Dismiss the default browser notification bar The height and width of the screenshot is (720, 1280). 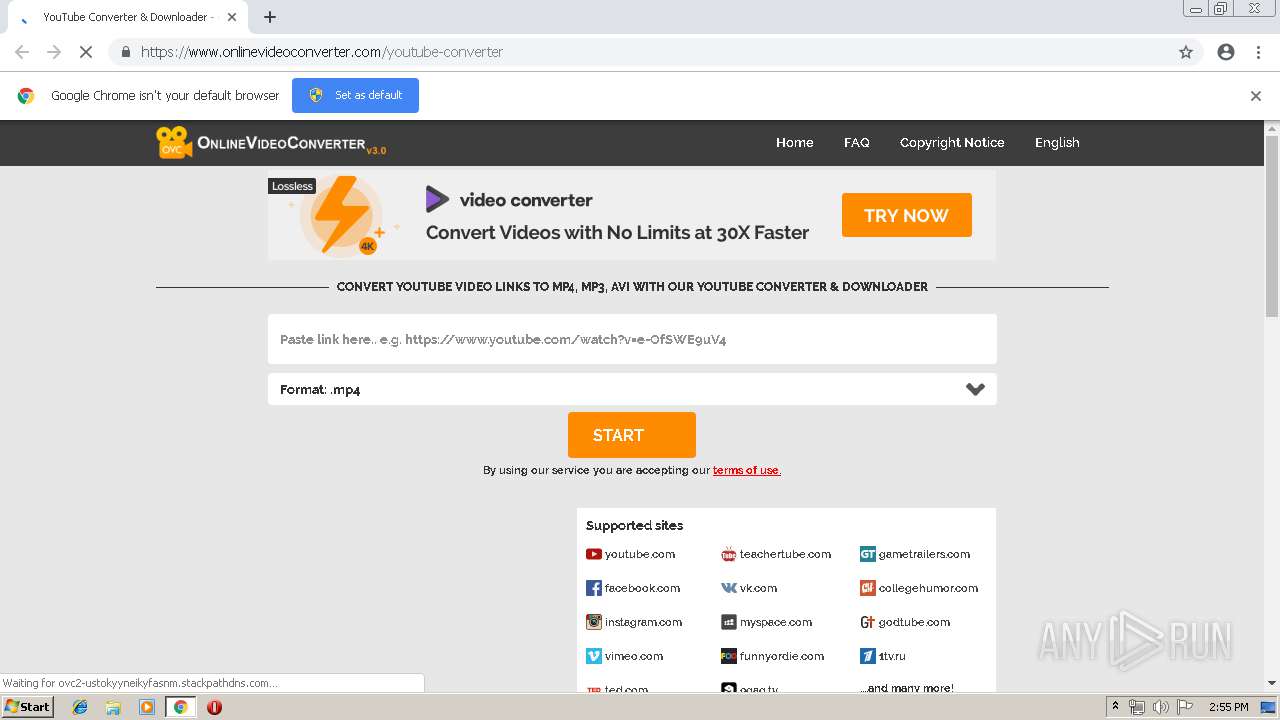coord(1256,96)
